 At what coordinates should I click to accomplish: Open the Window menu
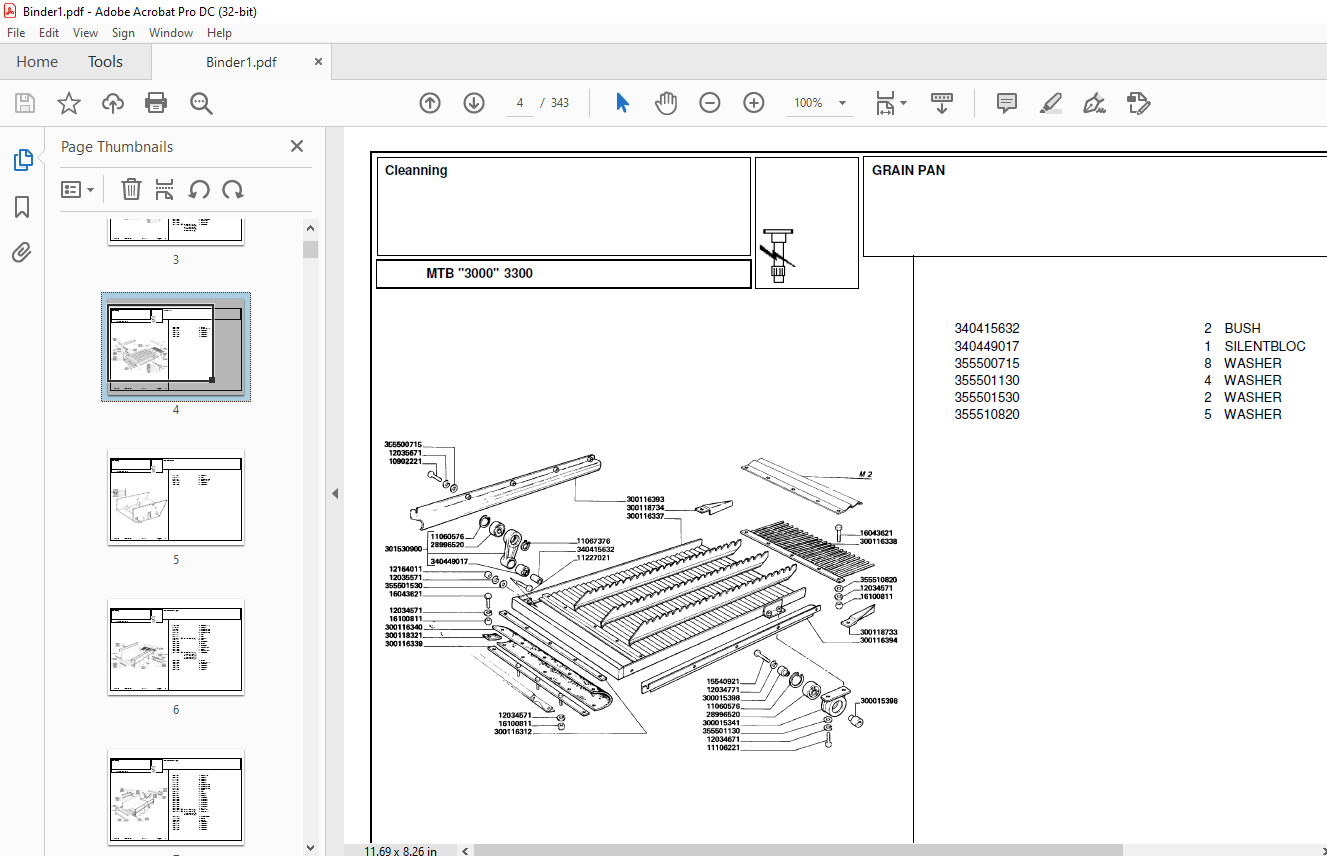171,33
